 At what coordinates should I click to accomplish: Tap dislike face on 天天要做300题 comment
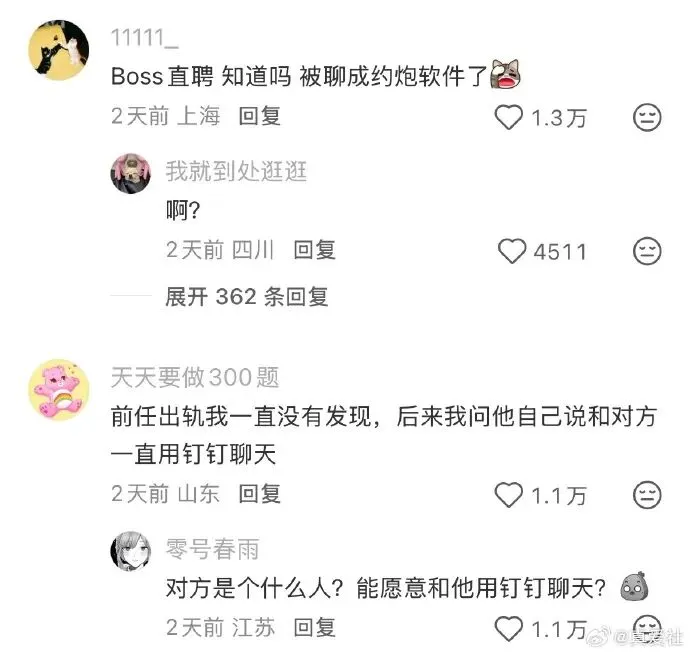pyautogui.click(x=647, y=495)
